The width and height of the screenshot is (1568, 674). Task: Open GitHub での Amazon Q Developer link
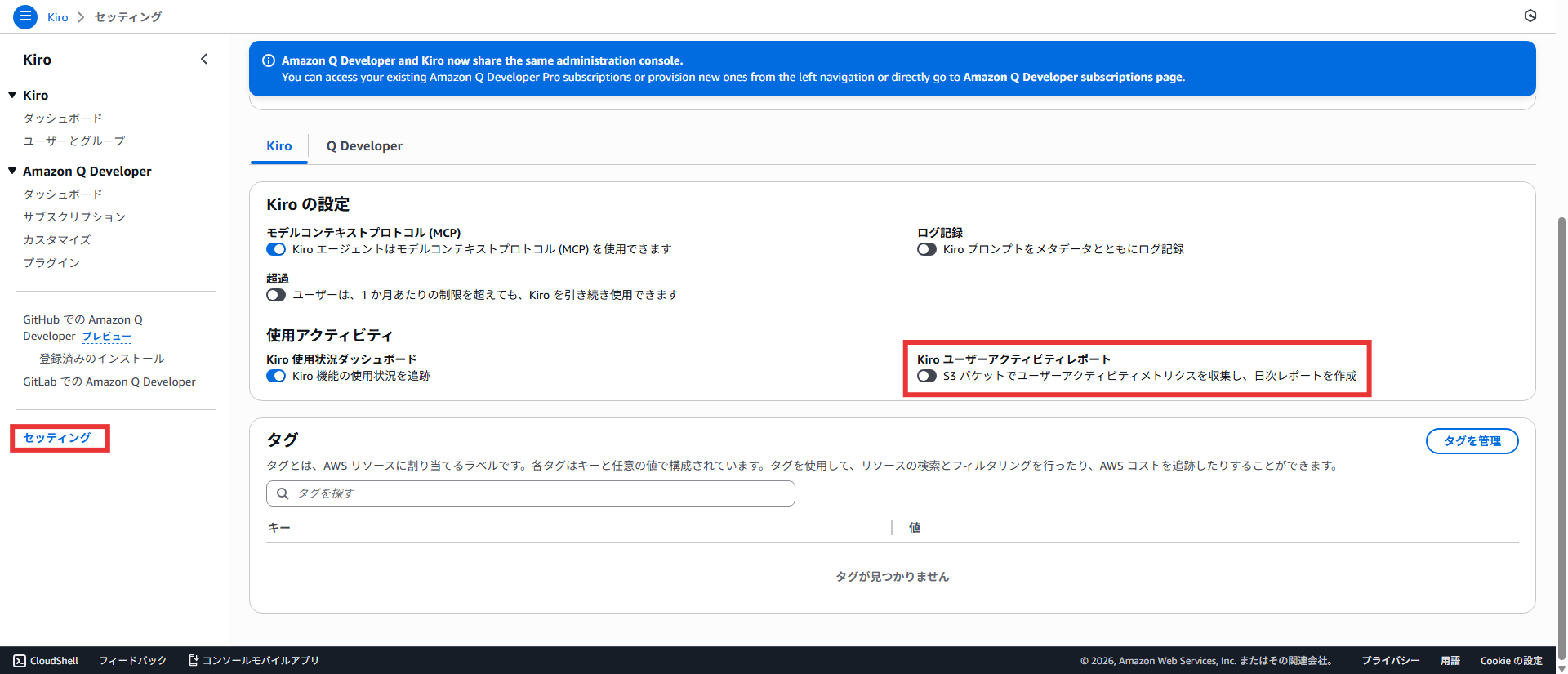pos(82,328)
